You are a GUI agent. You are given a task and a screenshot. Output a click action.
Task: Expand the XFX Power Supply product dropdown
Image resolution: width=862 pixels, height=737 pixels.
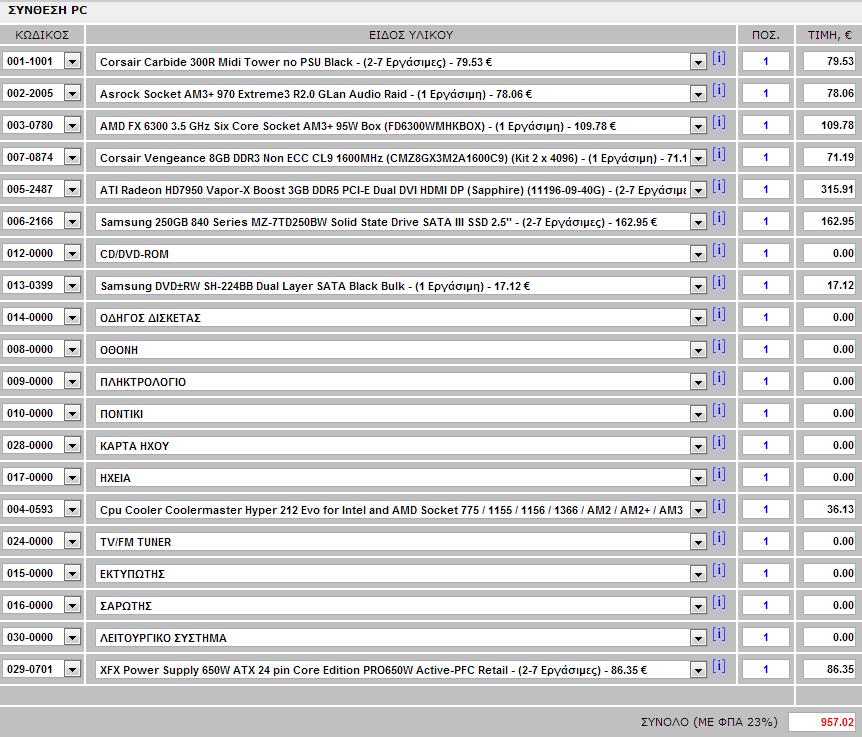click(x=698, y=670)
